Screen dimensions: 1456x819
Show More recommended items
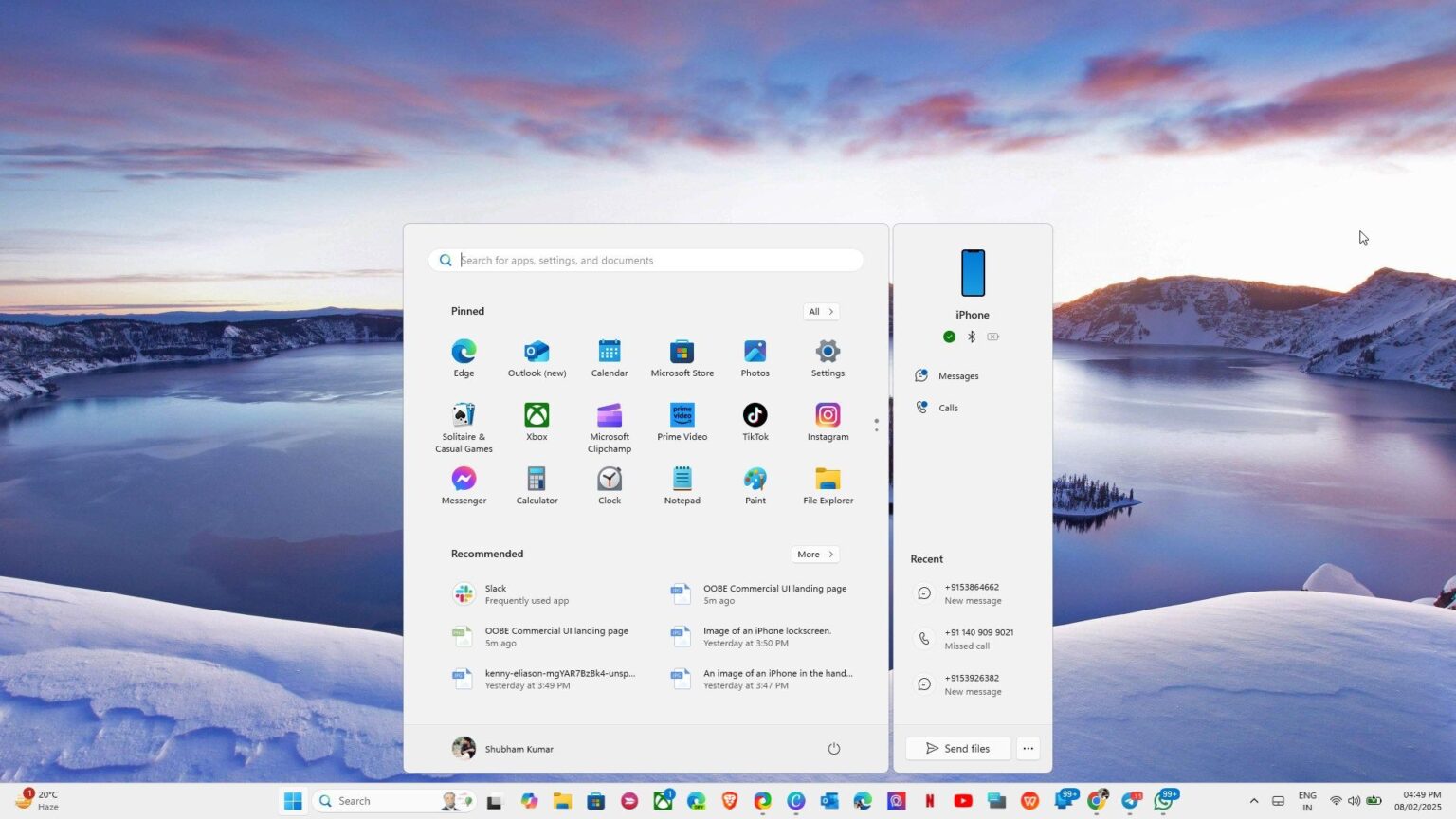814,554
